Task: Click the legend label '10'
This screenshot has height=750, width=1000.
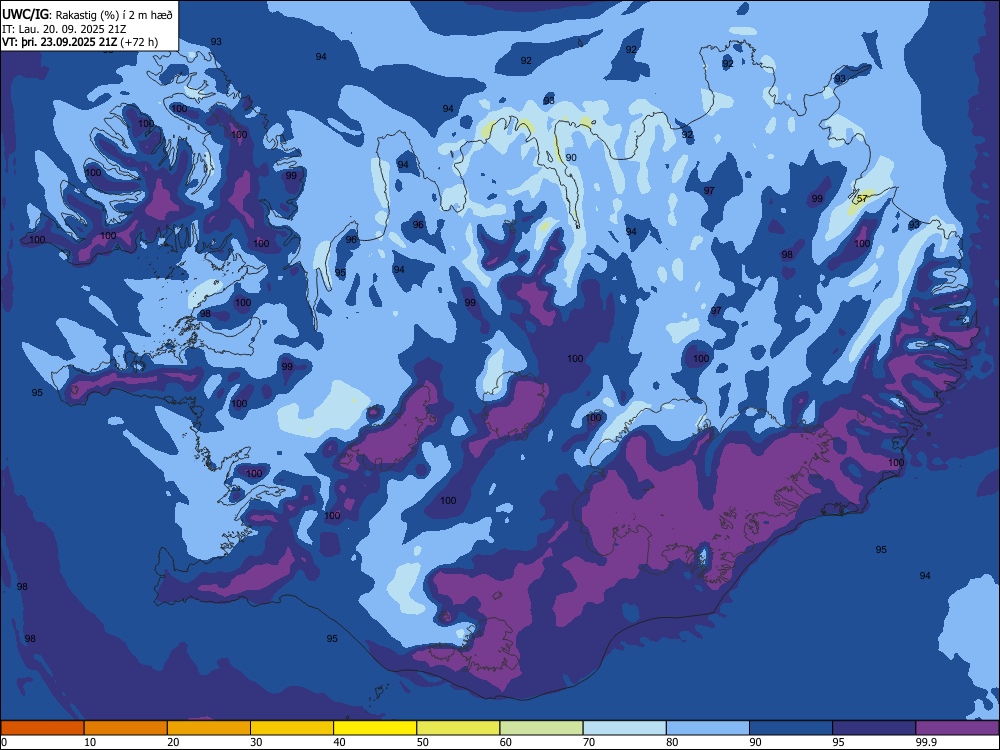Action: coord(90,742)
